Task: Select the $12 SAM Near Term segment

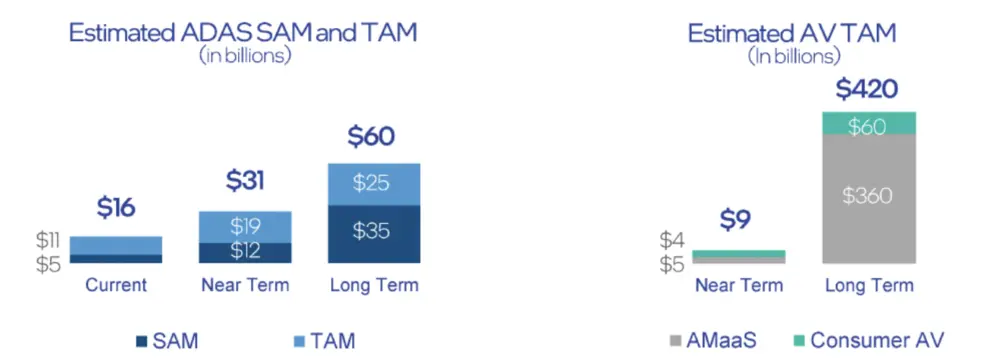Action: point(246,252)
